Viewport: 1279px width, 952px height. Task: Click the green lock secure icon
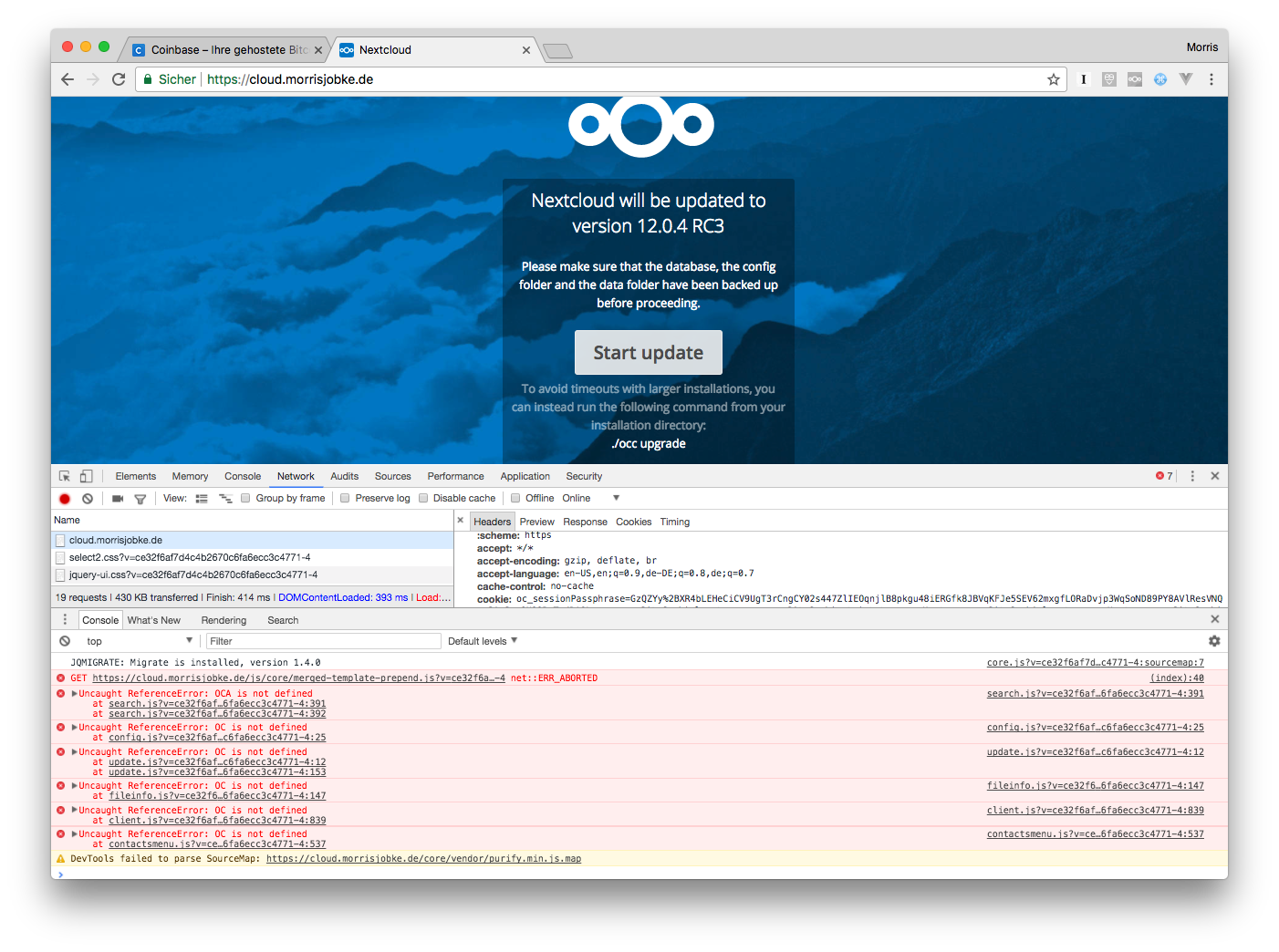point(146,79)
